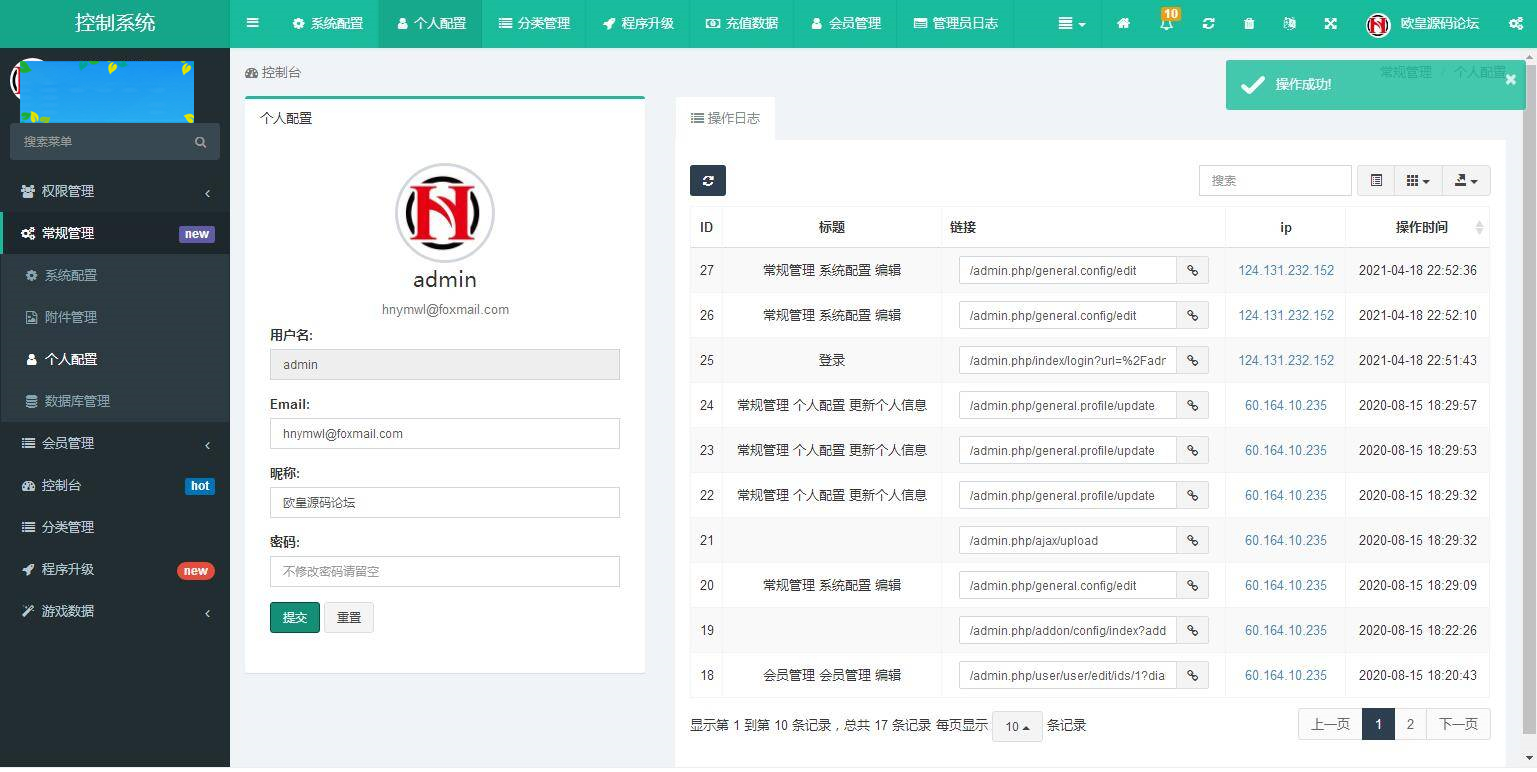1537x772 pixels.
Task: Open the export dropdown next to the grid icon
Action: point(1465,180)
